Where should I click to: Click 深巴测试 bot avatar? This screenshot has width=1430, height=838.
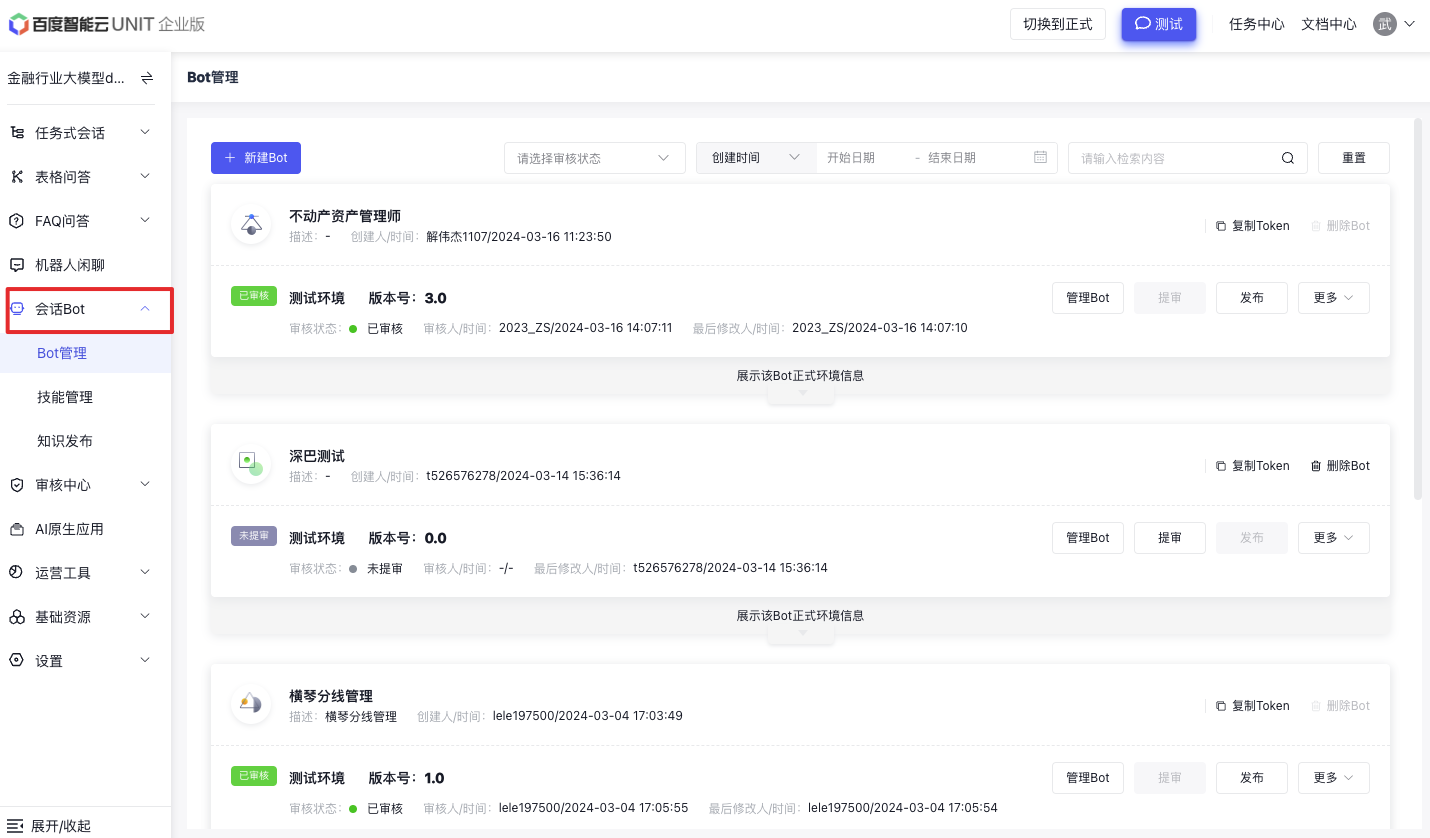tap(251, 464)
